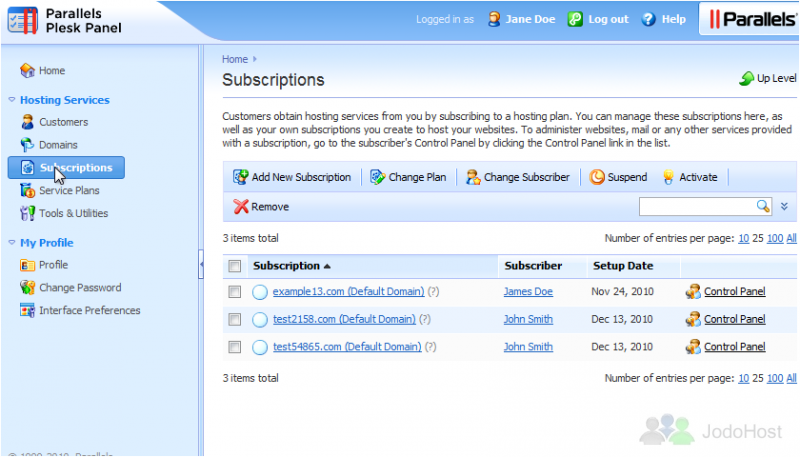This screenshot has width=800, height=457.
Task: Click status circle icon for example13.com
Action: click(260, 292)
